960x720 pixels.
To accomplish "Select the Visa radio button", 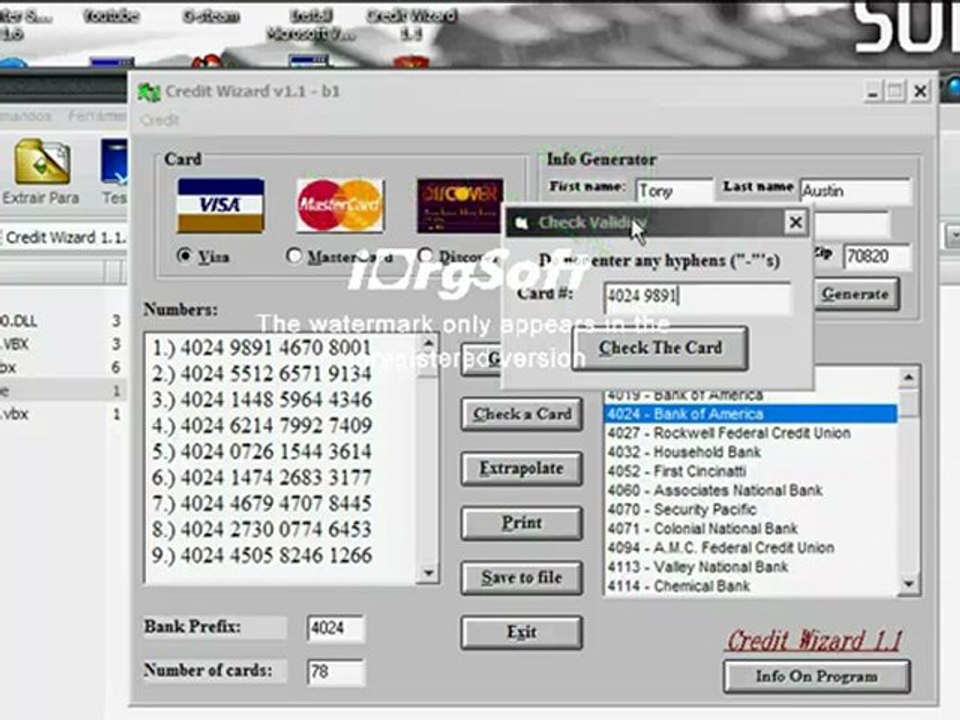I will [x=184, y=255].
